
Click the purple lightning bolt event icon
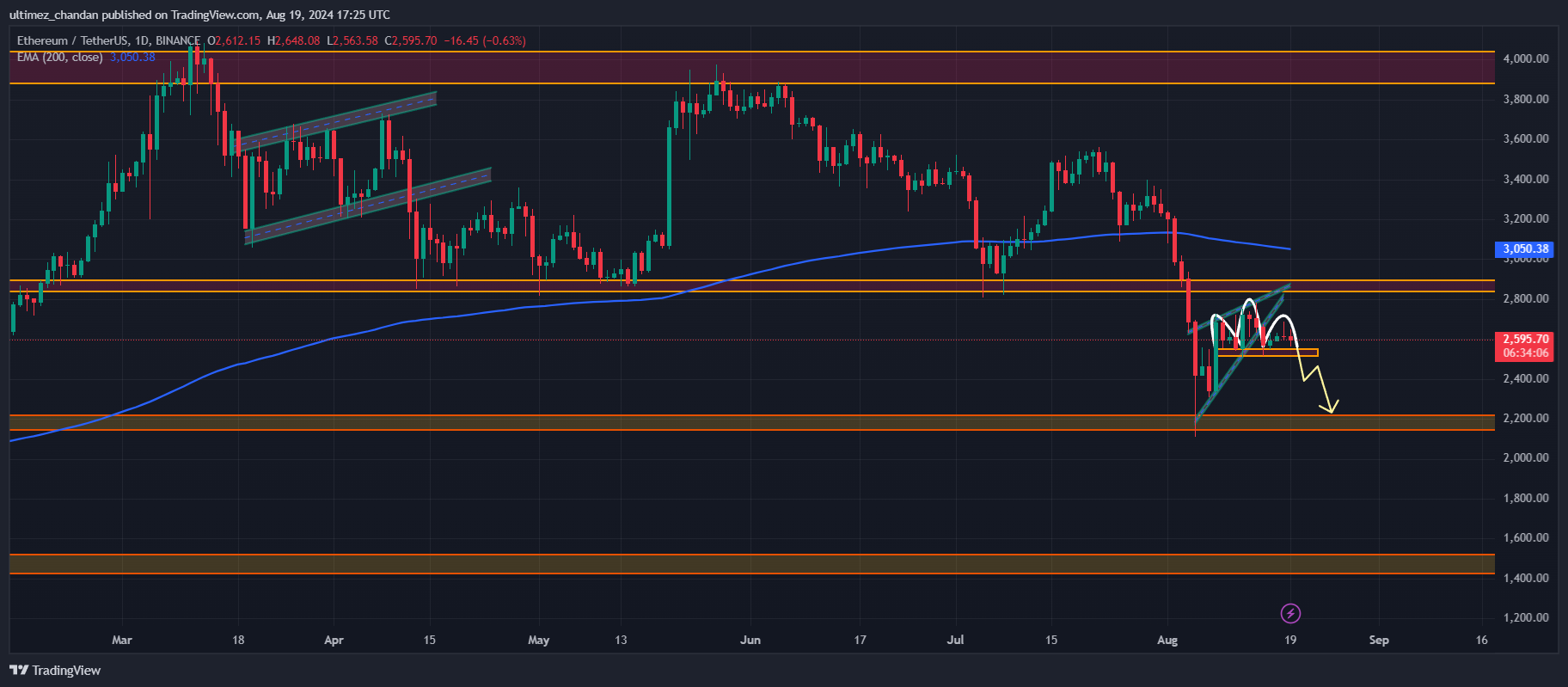tap(1290, 613)
